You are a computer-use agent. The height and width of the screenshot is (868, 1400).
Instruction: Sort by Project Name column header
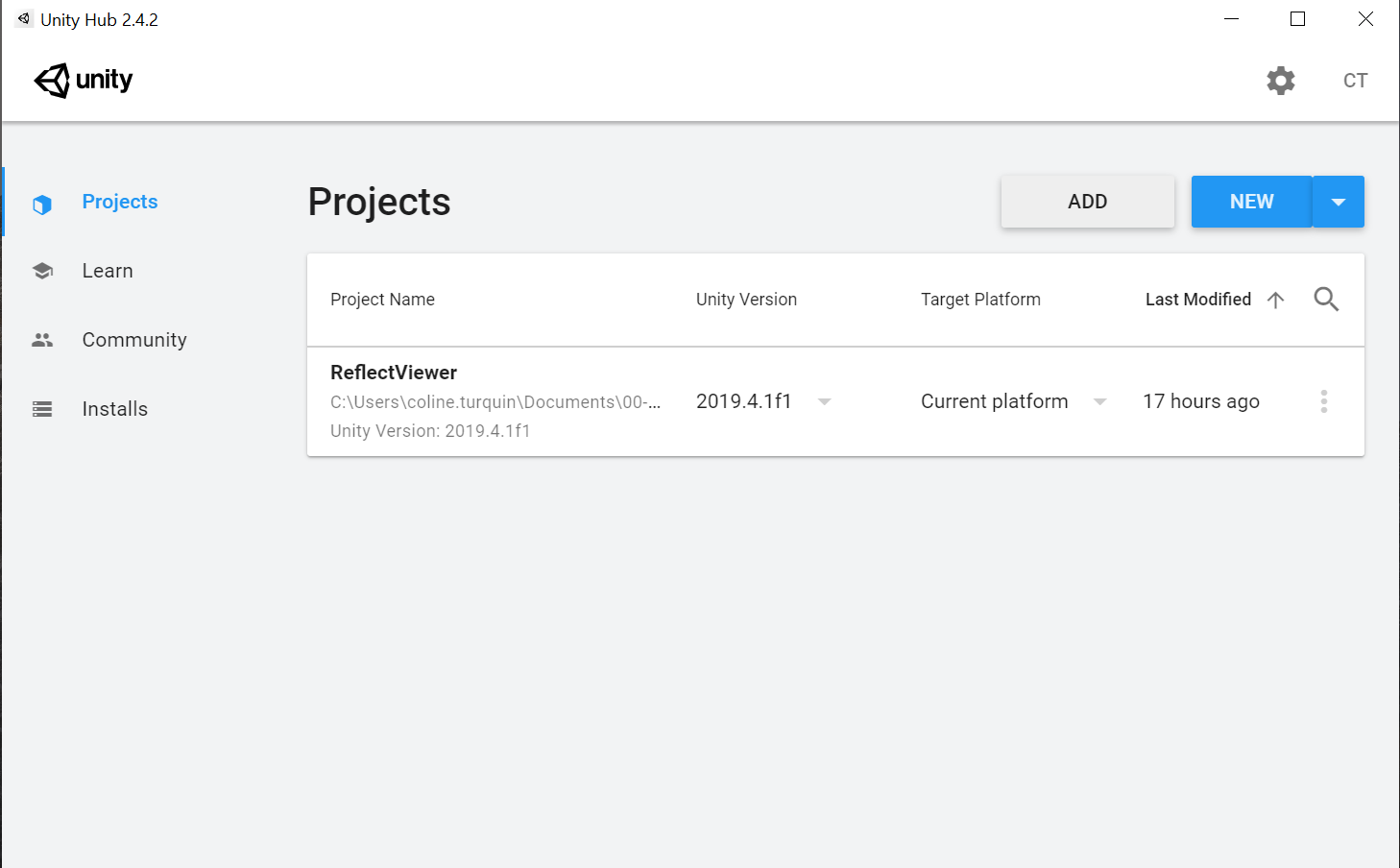pyautogui.click(x=382, y=300)
